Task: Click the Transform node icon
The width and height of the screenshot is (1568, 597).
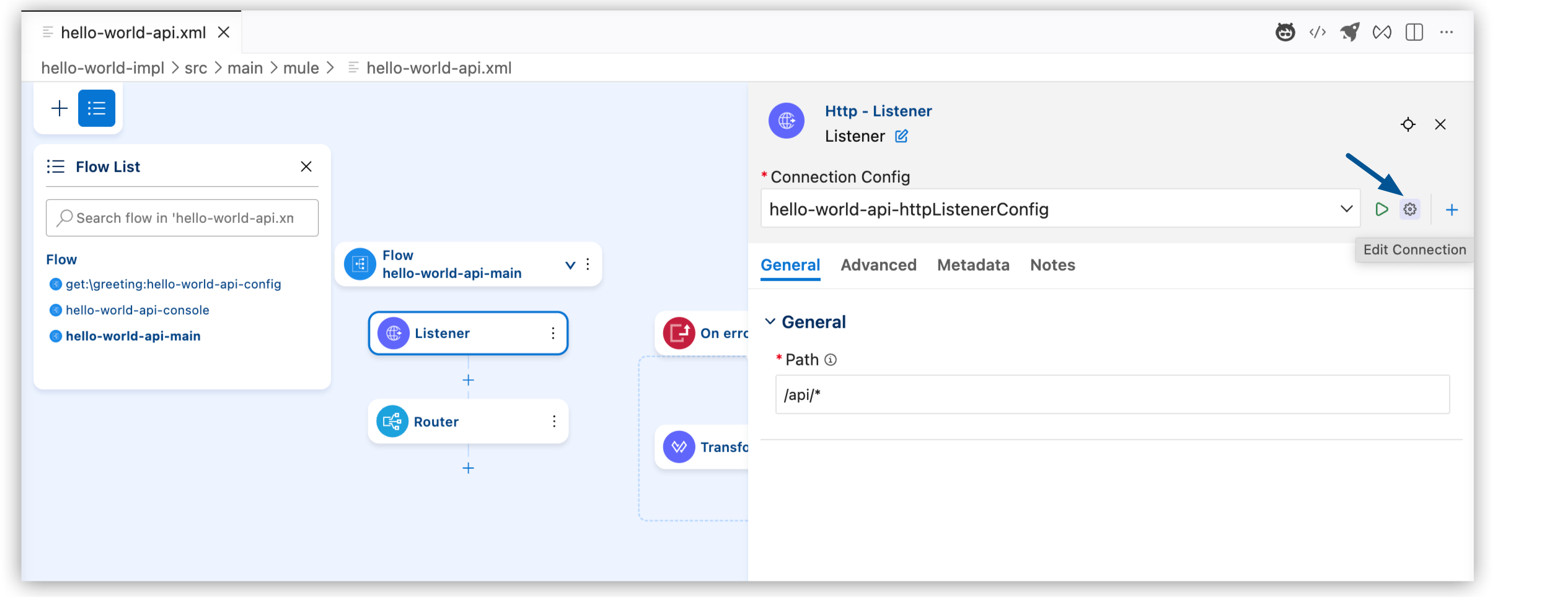Action: pos(679,447)
